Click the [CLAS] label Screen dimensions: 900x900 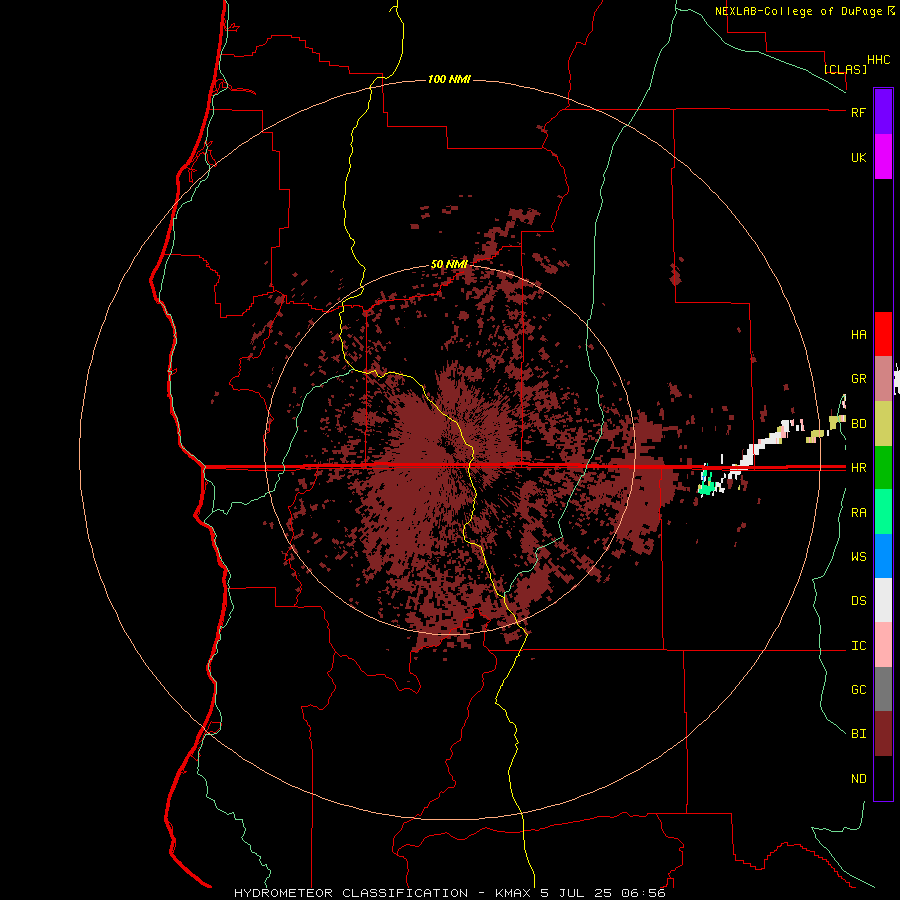coord(845,69)
